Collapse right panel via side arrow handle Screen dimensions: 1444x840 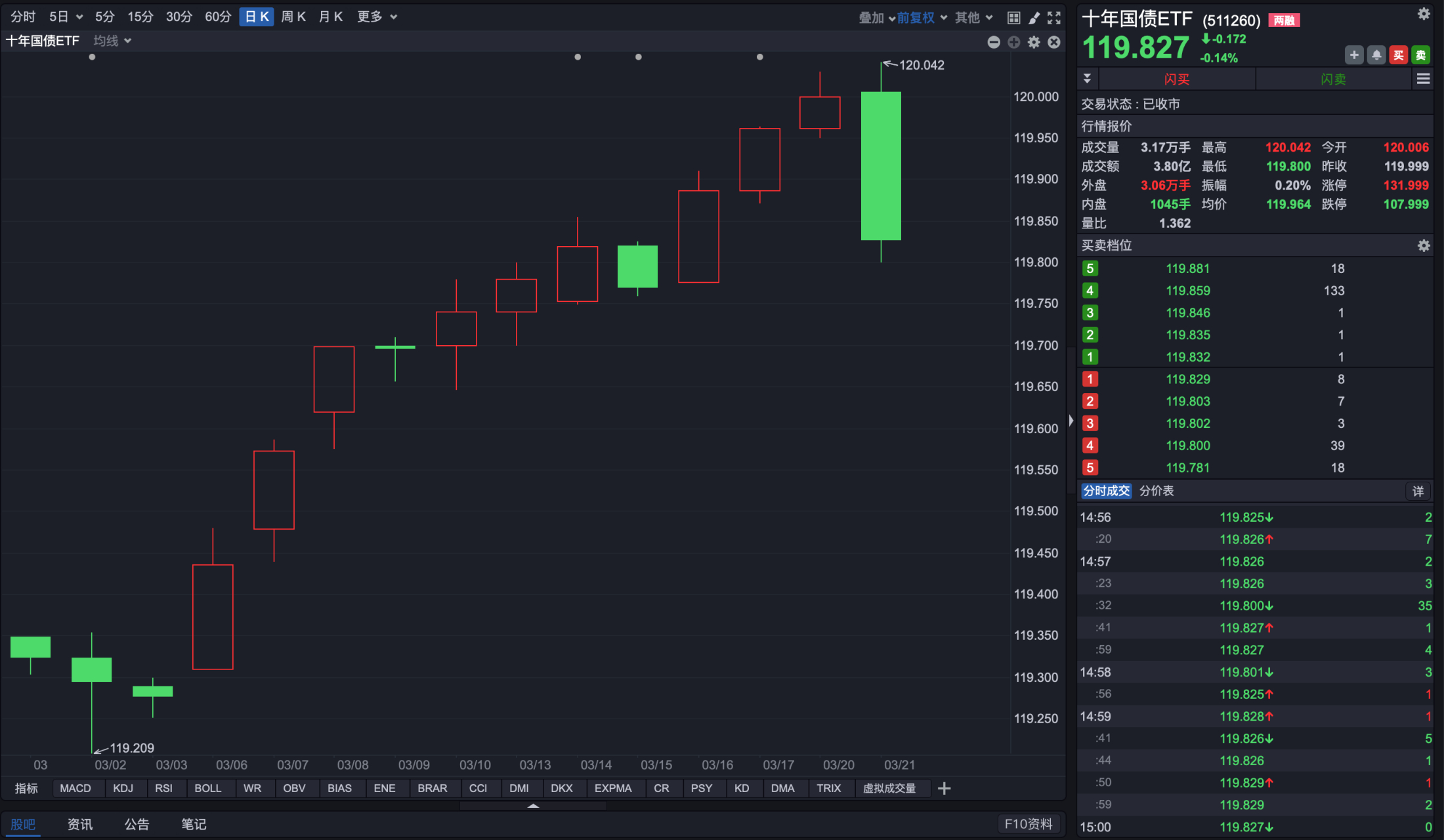tap(1071, 420)
